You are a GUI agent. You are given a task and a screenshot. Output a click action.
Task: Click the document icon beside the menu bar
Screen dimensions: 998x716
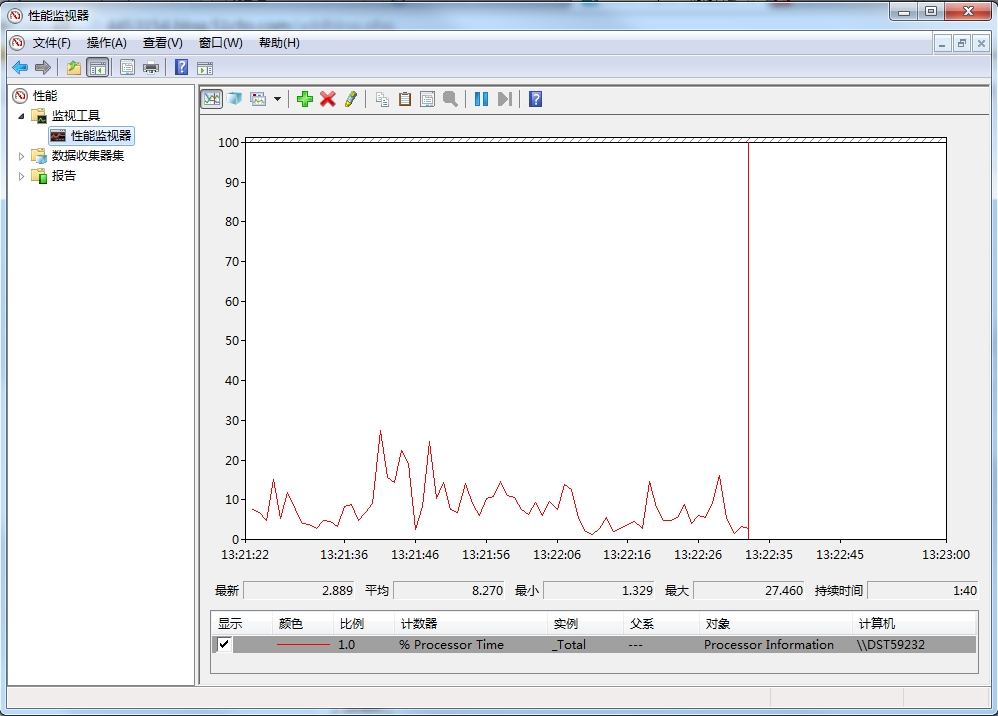pyautogui.click(x=17, y=43)
